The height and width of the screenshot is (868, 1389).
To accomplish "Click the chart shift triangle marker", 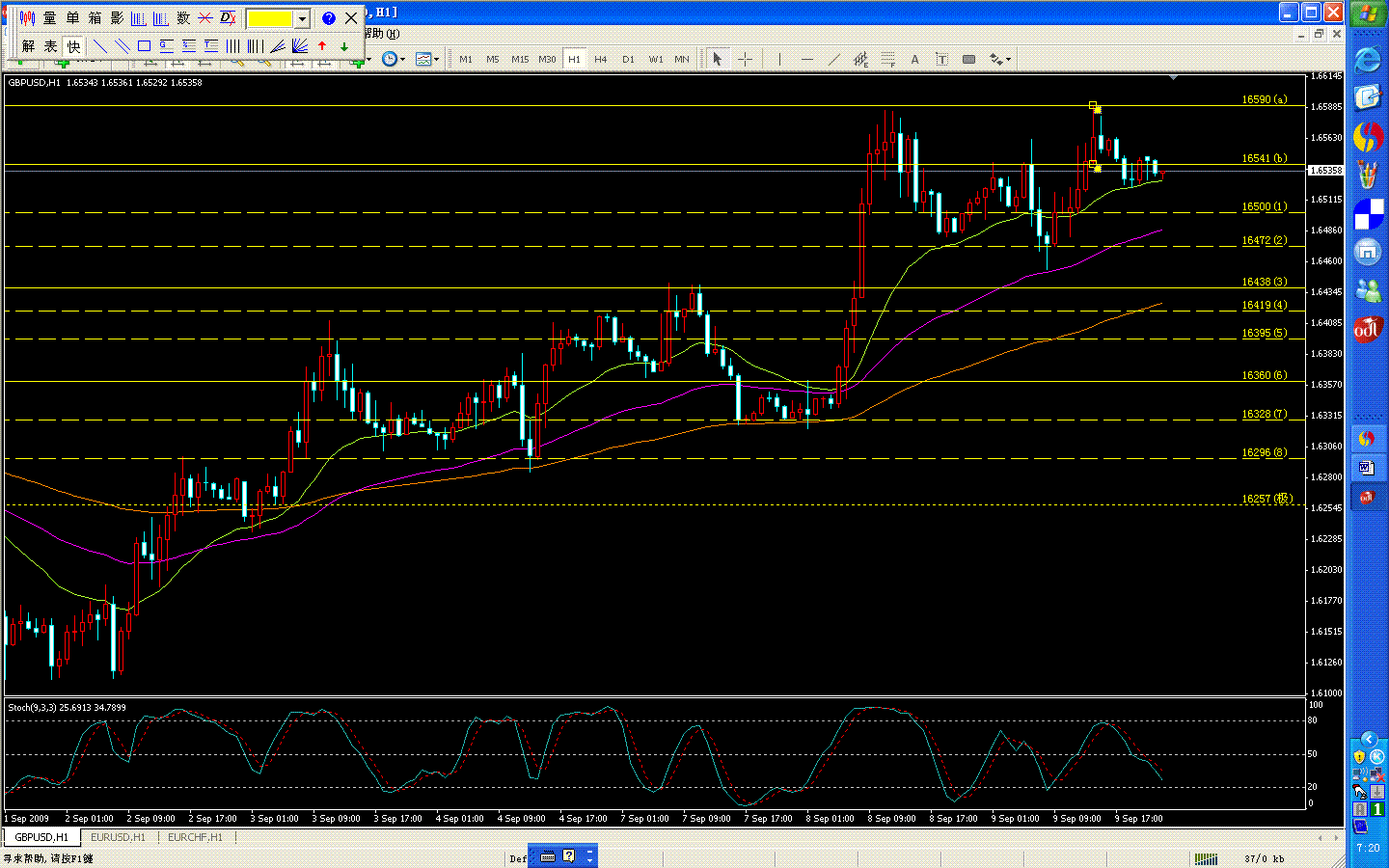I will pos(1173,77).
